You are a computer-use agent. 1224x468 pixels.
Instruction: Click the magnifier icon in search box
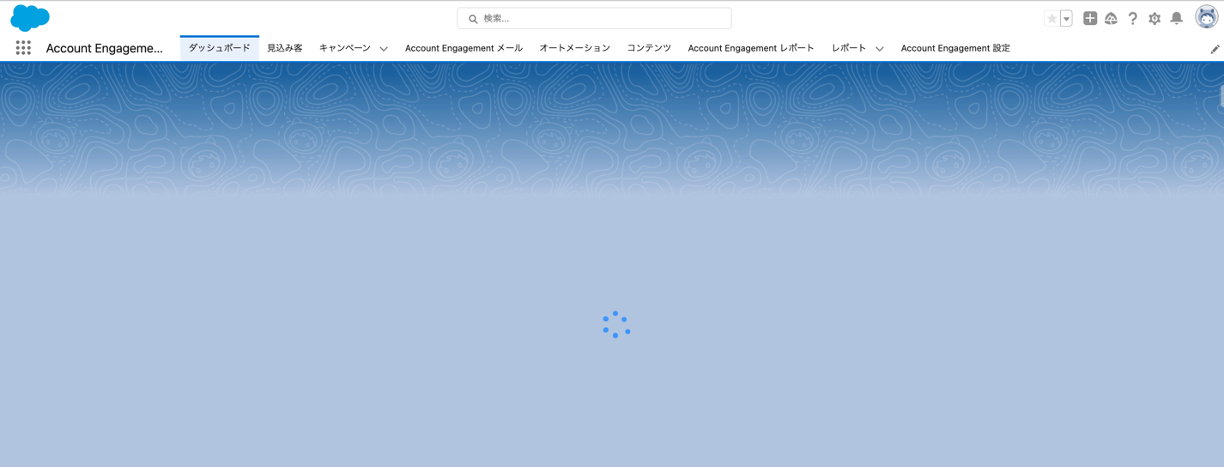click(473, 19)
